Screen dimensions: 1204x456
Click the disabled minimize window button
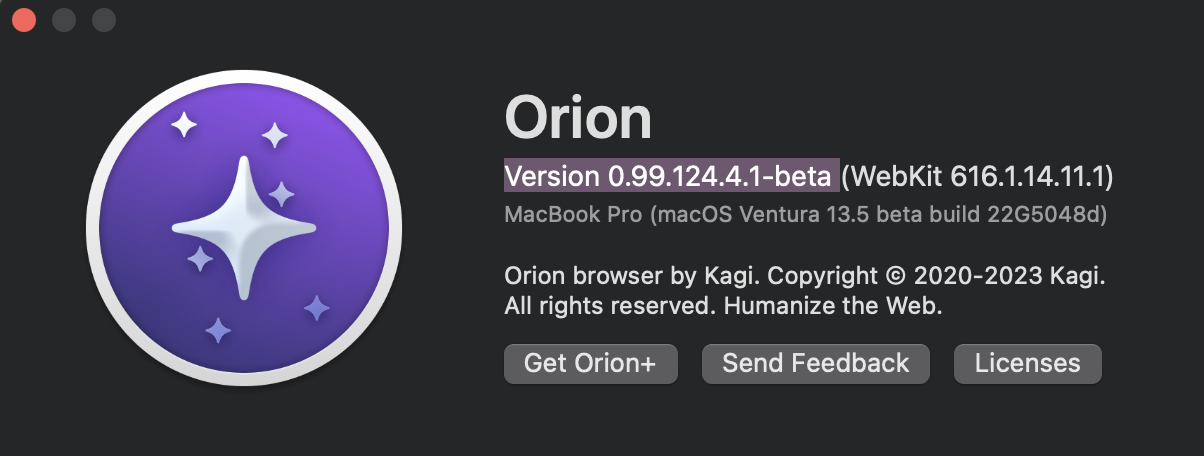point(64,20)
